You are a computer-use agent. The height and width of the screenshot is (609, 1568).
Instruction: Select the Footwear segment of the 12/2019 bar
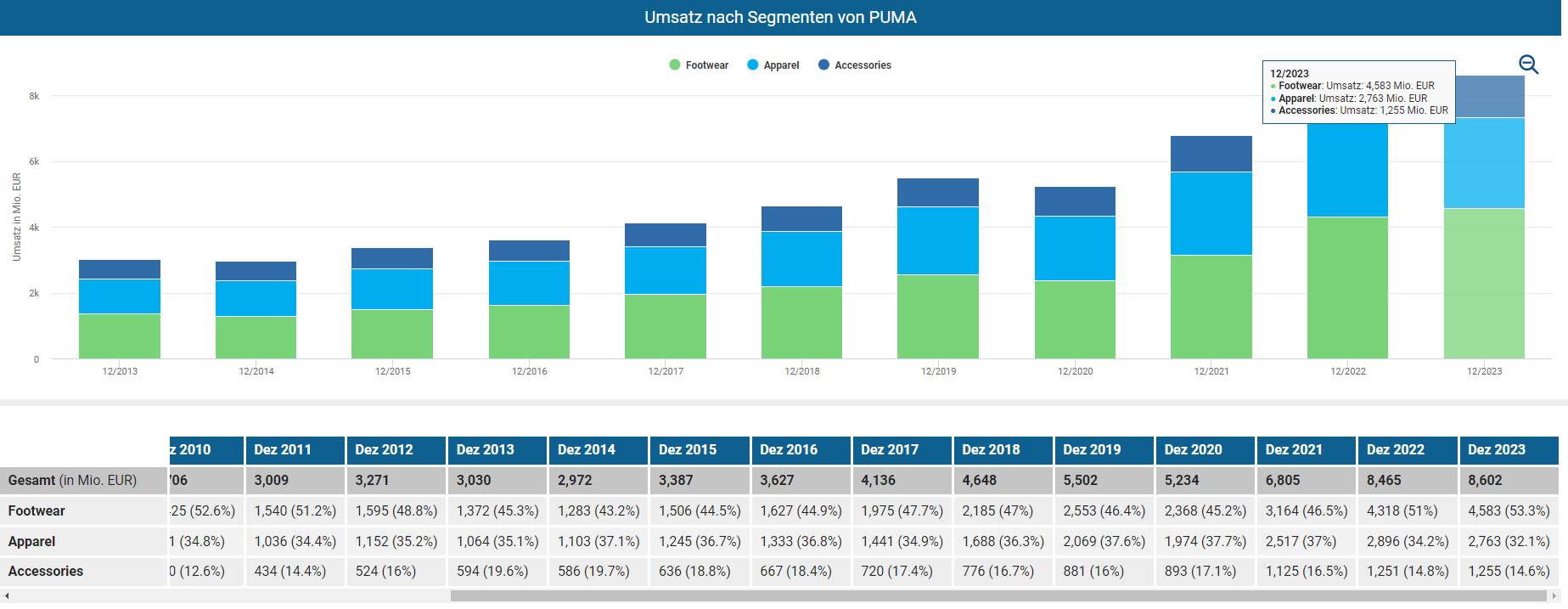[x=938, y=317]
